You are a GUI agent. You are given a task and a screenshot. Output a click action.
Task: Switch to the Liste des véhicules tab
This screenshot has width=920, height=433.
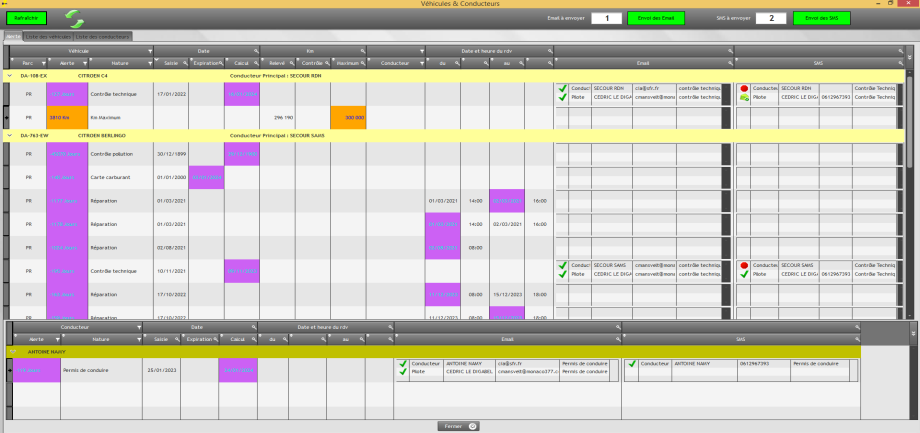pyautogui.click(x=50, y=36)
